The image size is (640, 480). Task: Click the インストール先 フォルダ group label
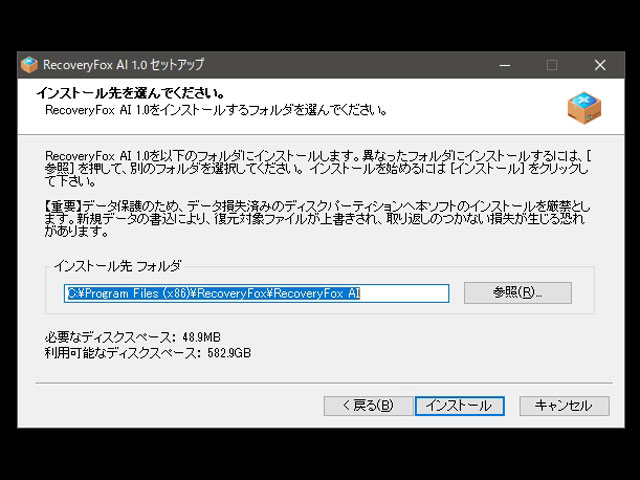point(118,266)
